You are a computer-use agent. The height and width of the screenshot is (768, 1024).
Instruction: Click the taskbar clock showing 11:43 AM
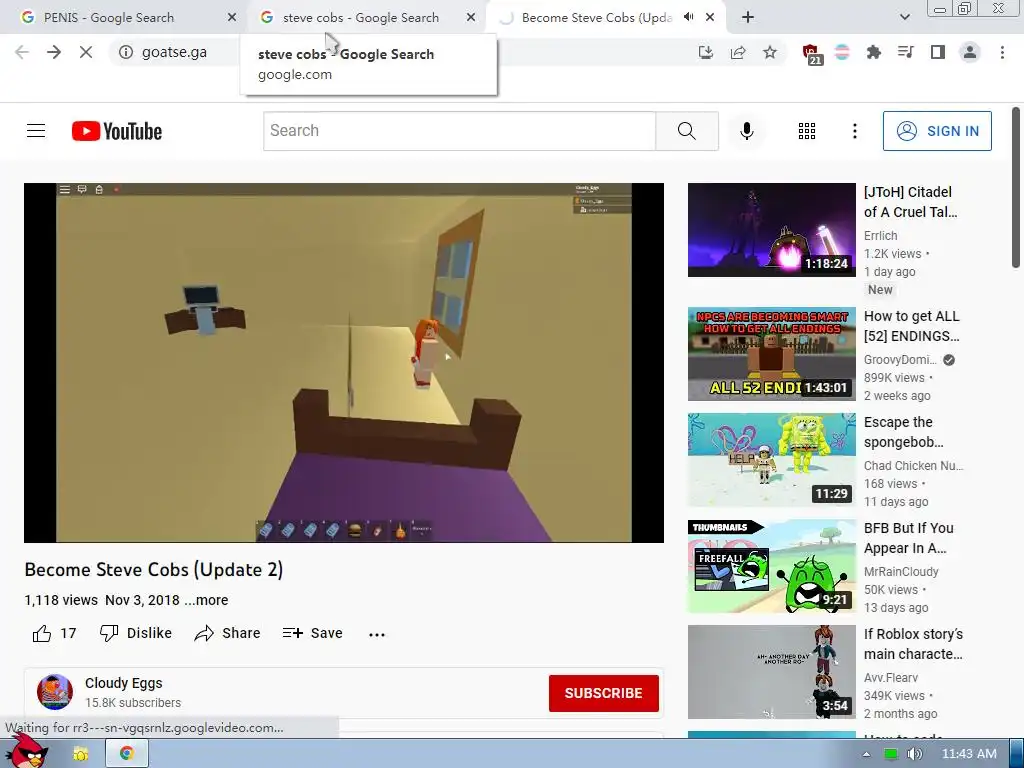point(968,754)
